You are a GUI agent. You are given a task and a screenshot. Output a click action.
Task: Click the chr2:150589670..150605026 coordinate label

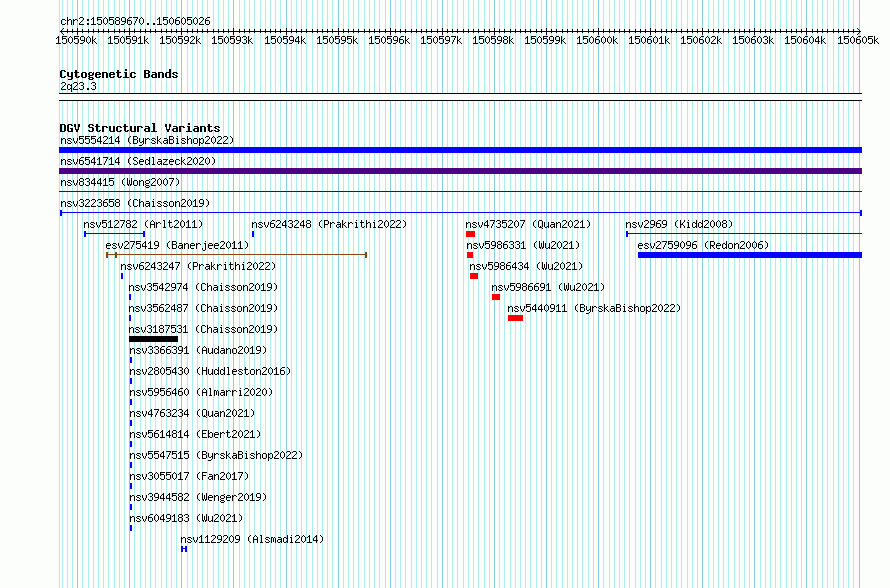[135, 21]
